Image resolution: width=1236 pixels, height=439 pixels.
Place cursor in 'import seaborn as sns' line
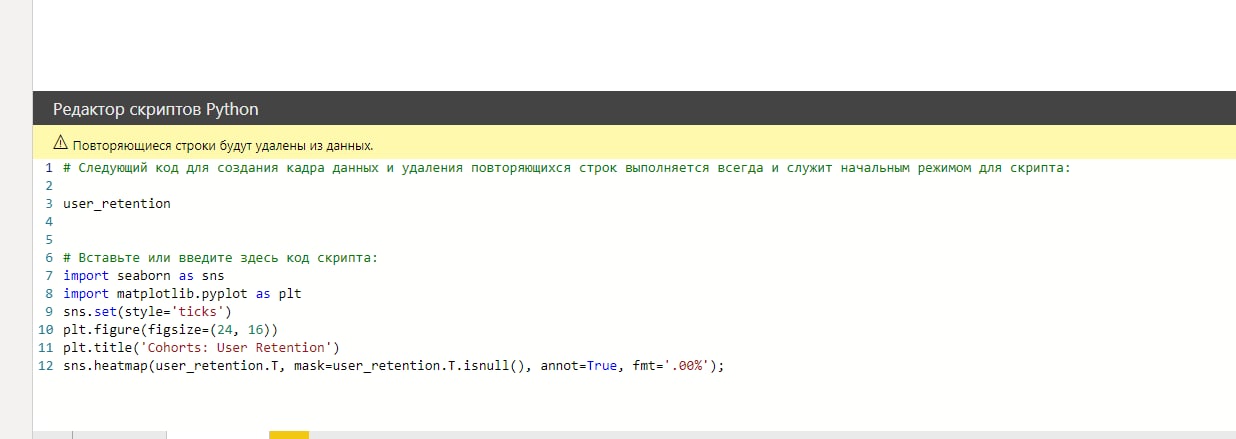[144, 276]
